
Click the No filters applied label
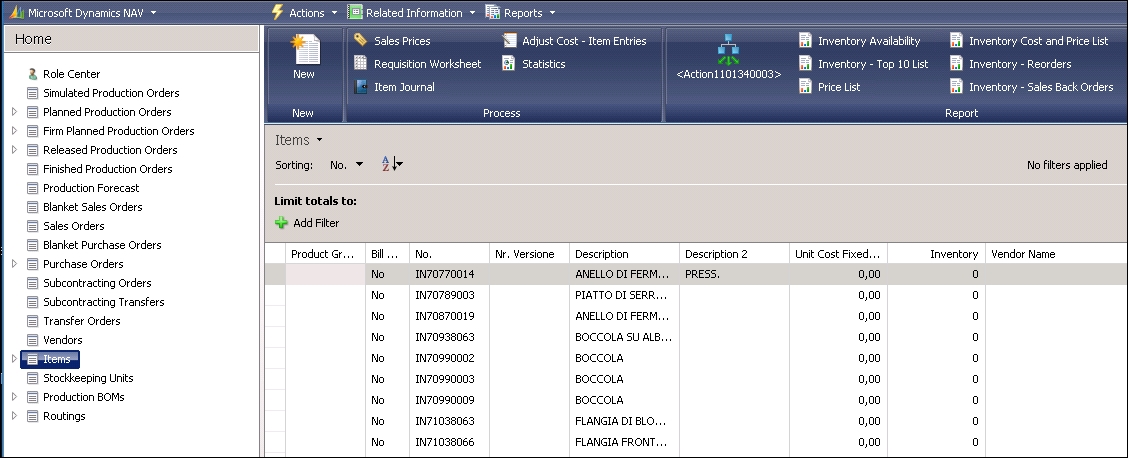point(1067,165)
